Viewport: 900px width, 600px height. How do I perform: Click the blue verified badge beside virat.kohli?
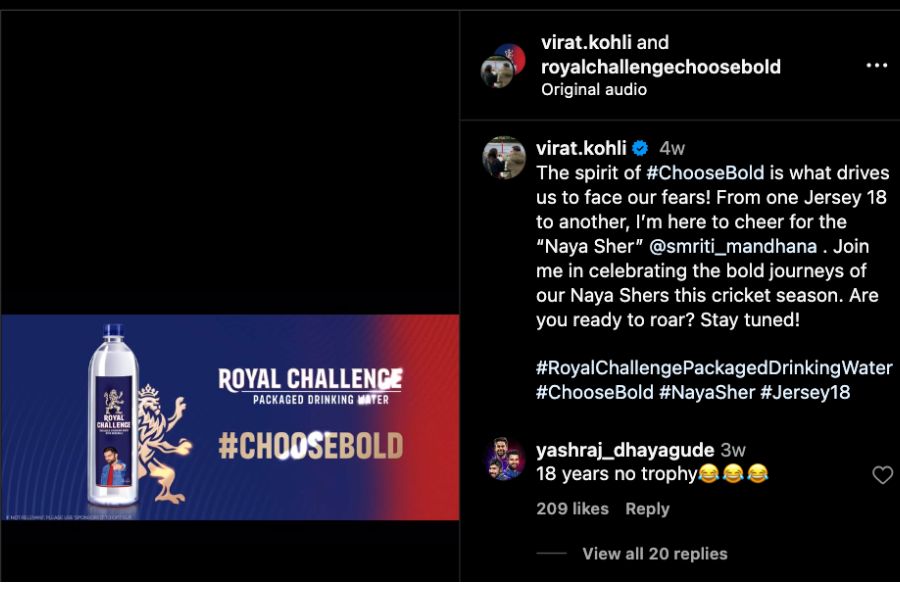[x=640, y=148]
